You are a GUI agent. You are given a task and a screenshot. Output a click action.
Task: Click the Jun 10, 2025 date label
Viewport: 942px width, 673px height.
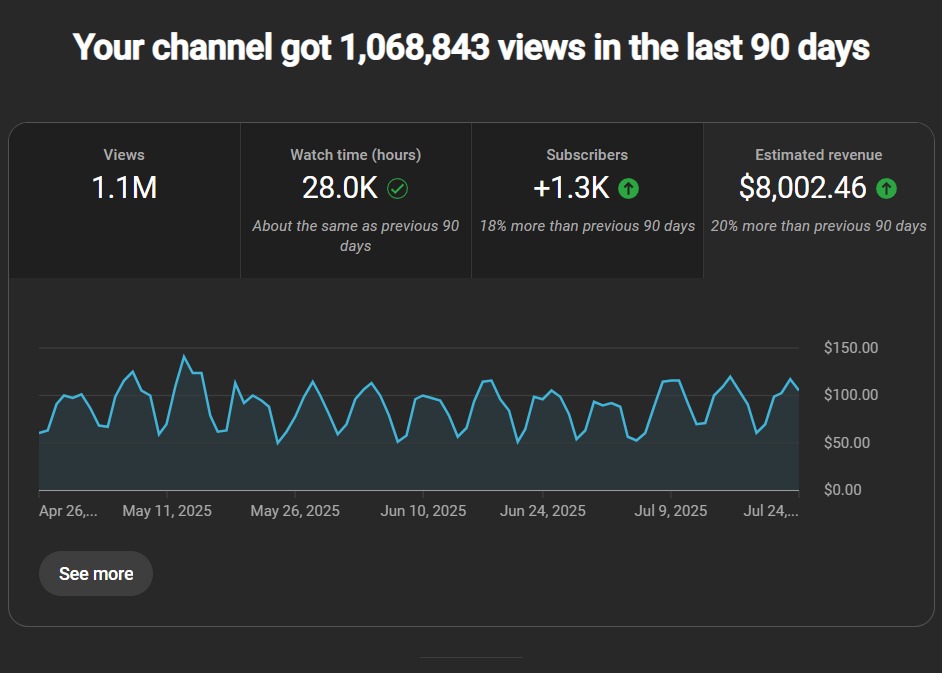tap(423, 511)
